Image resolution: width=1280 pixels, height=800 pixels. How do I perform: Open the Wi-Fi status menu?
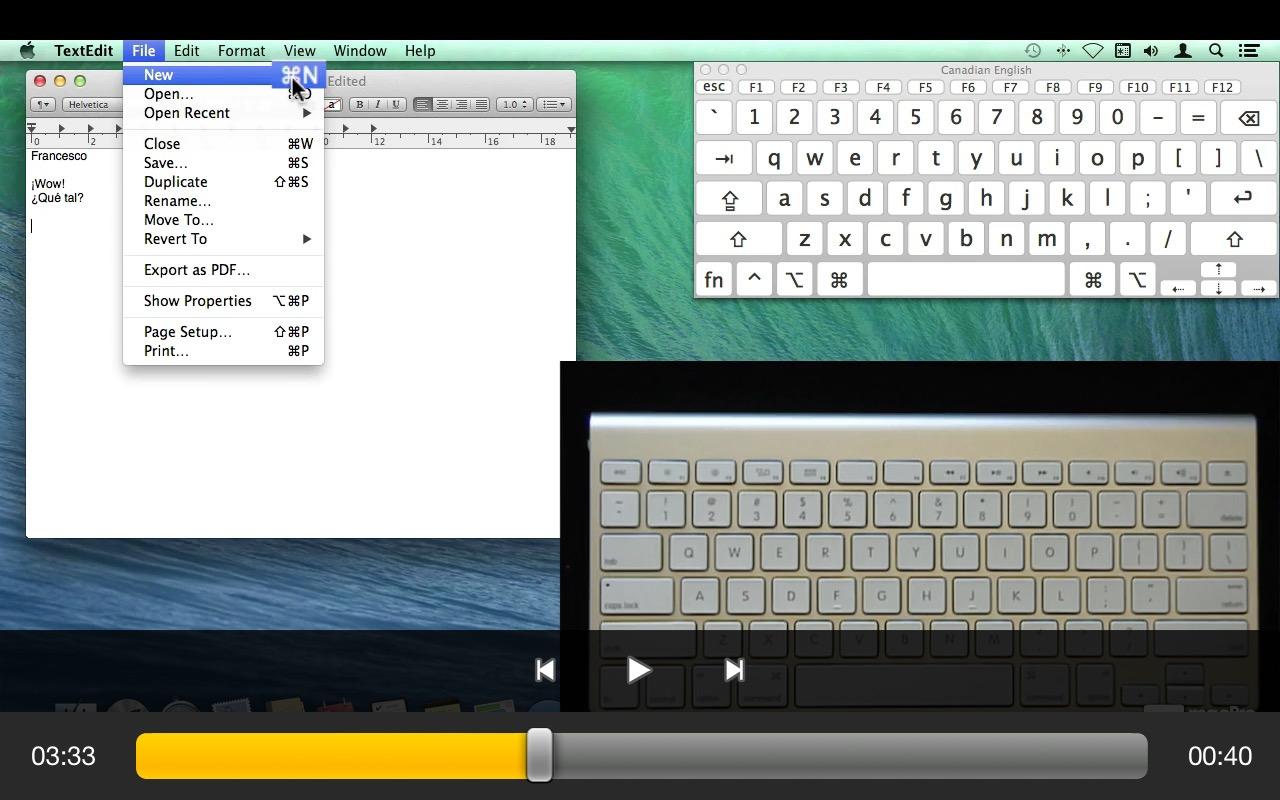1093,51
